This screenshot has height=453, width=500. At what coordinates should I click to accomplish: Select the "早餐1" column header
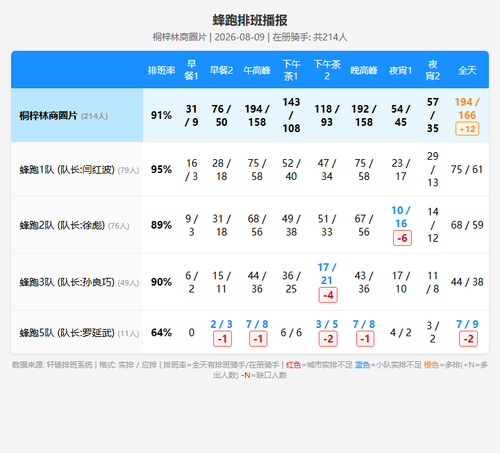pyautogui.click(x=191, y=70)
